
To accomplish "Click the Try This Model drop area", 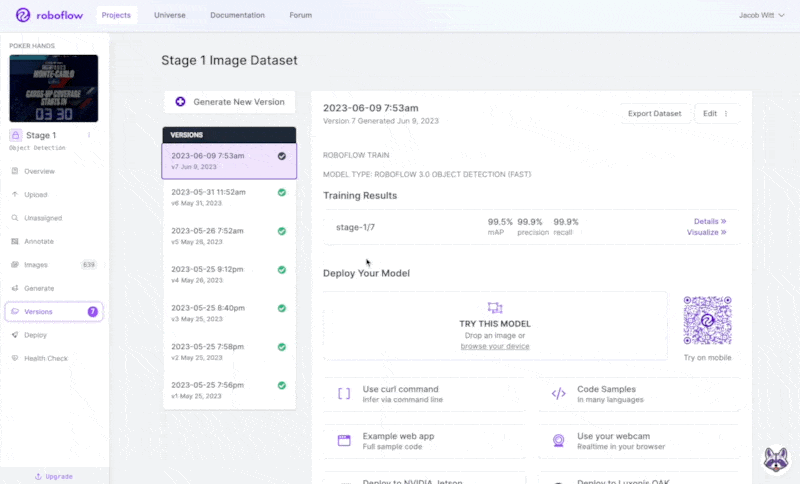I will pyautogui.click(x=495, y=326).
